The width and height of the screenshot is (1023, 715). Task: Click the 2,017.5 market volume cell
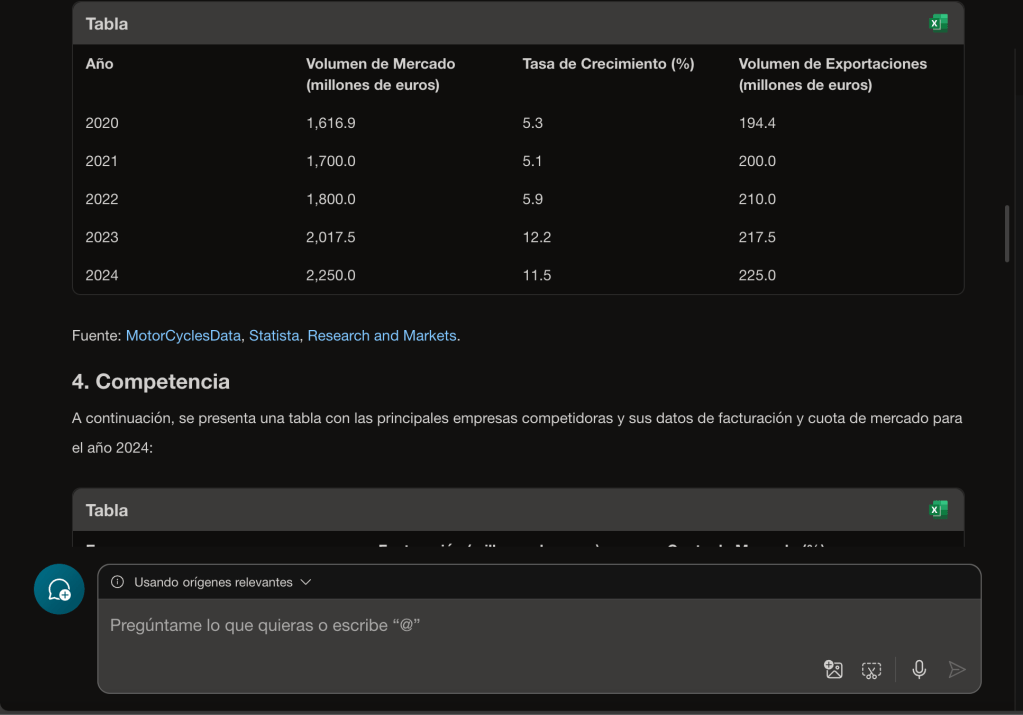[331, 237]
